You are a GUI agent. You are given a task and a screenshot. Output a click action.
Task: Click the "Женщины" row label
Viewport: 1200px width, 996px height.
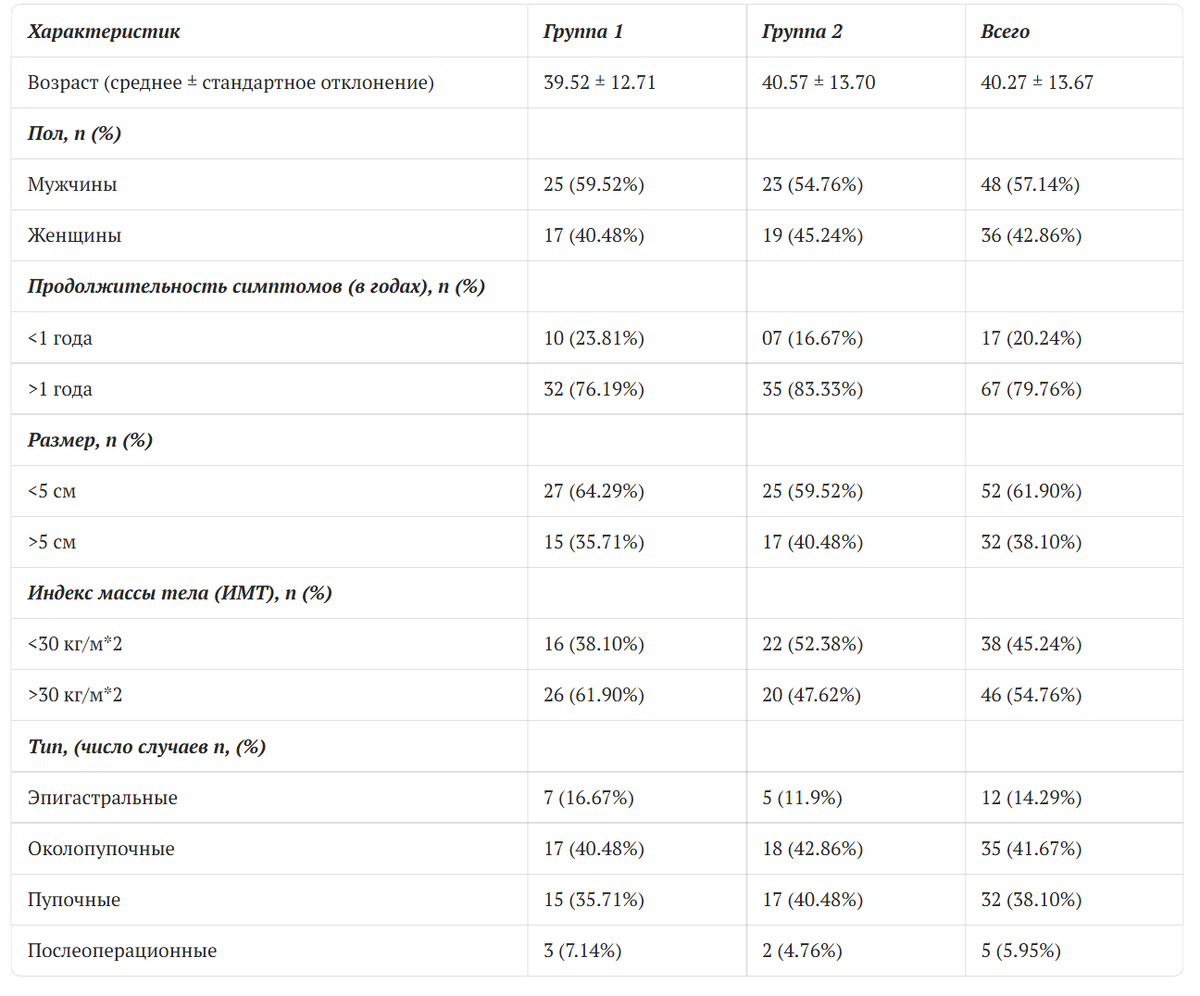point(75,236)
